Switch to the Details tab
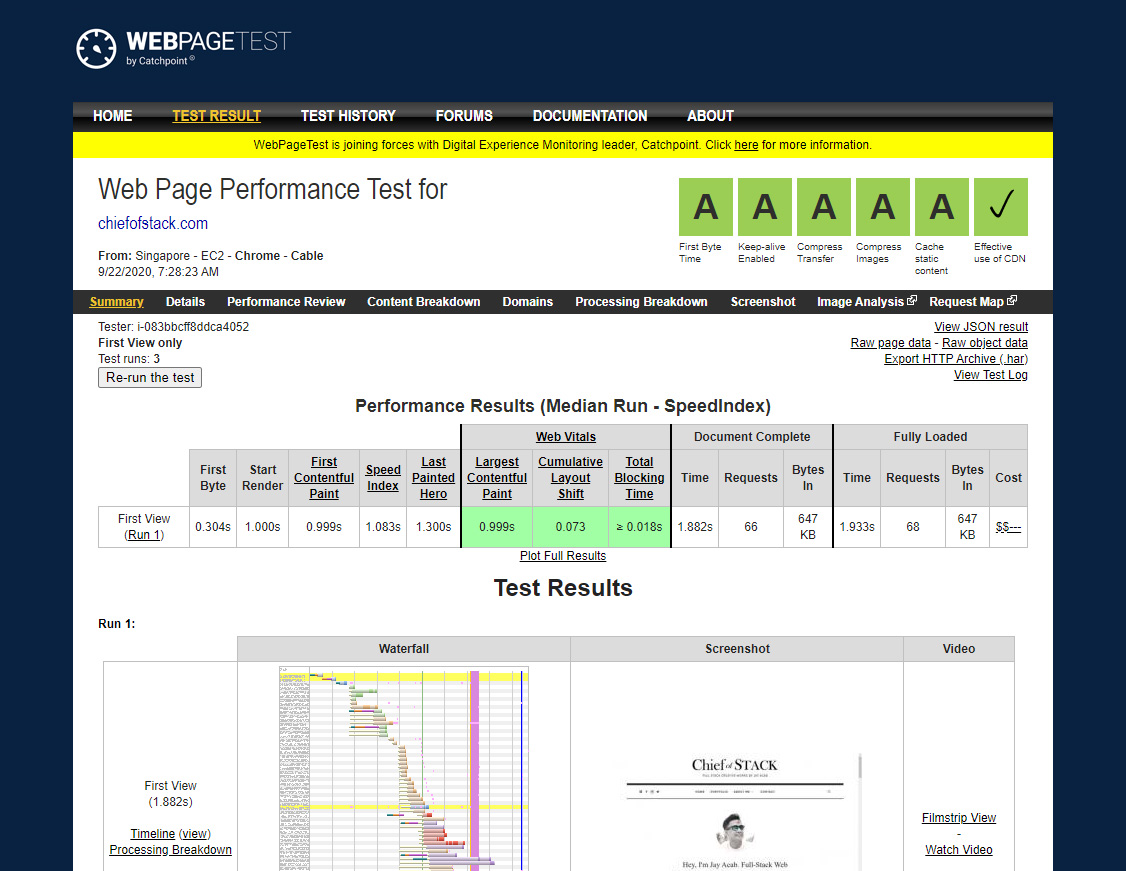 point(185,302)
